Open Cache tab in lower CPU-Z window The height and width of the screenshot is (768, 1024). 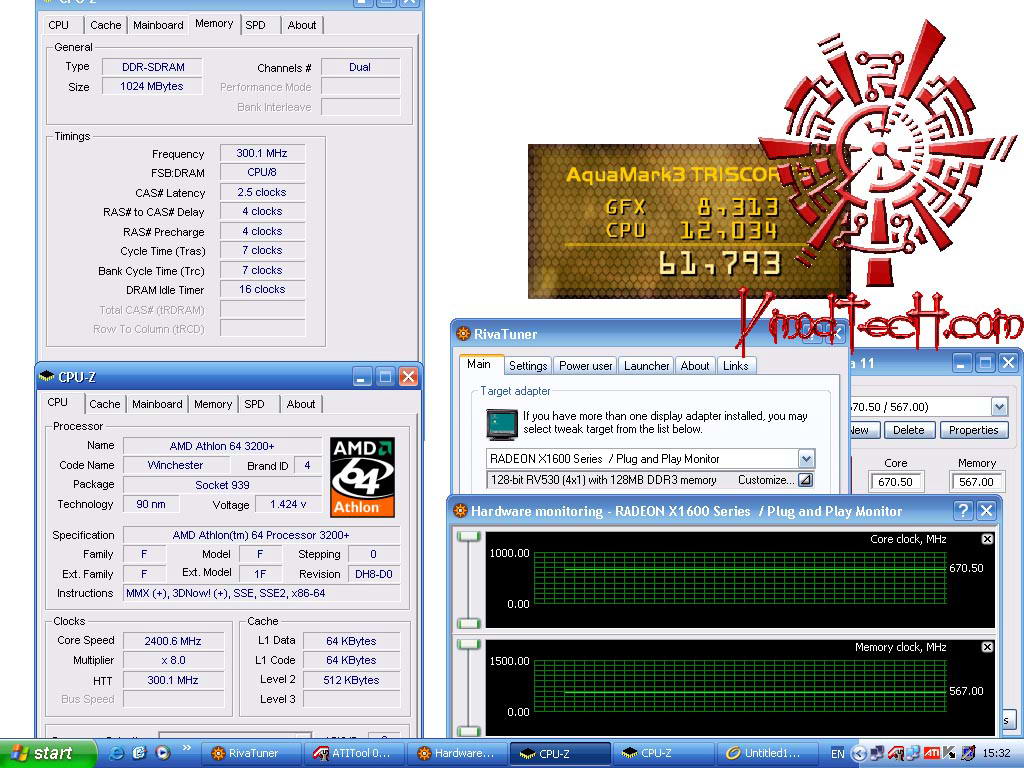click(104, 404)
